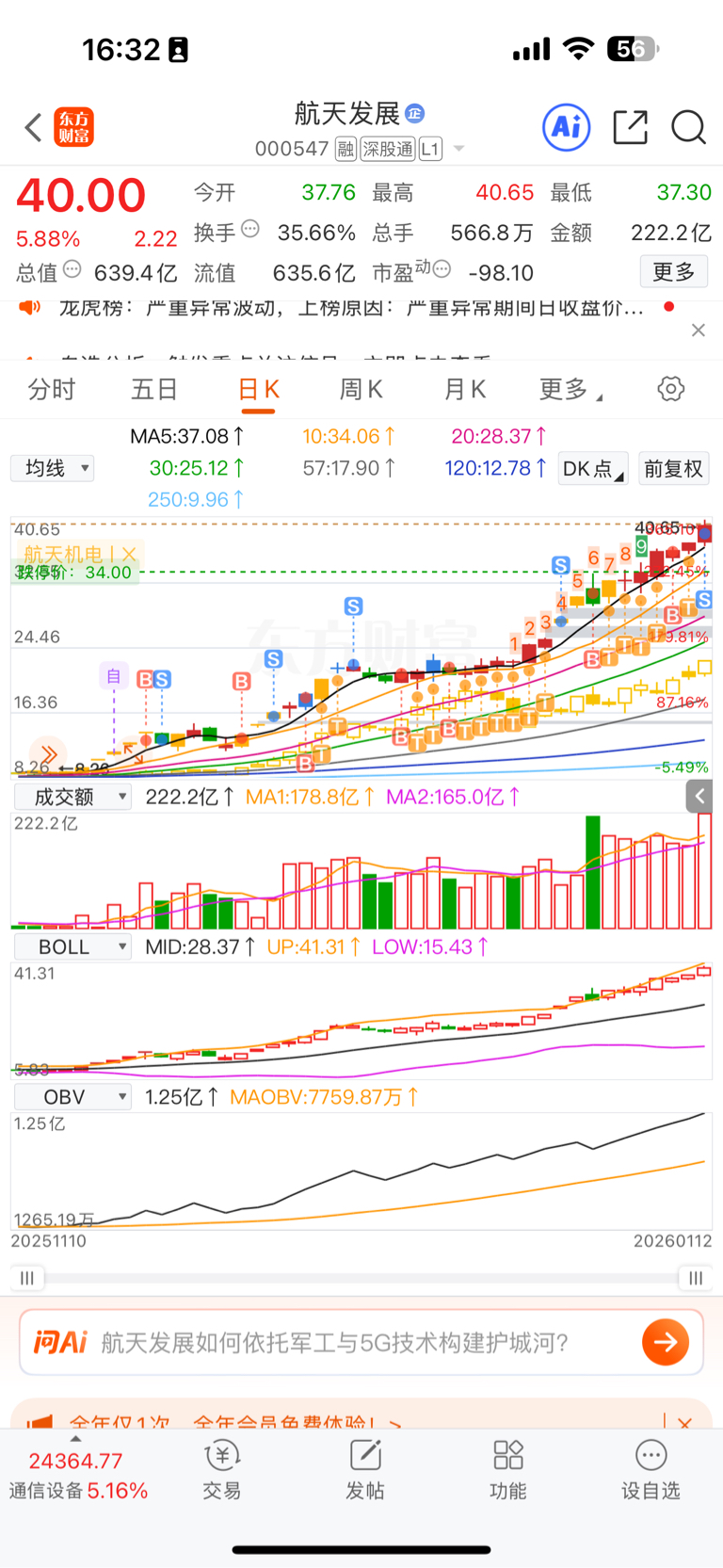Tap the Wi-Fi icon in status bar
723x1568 pixels.
pos(578,48)
